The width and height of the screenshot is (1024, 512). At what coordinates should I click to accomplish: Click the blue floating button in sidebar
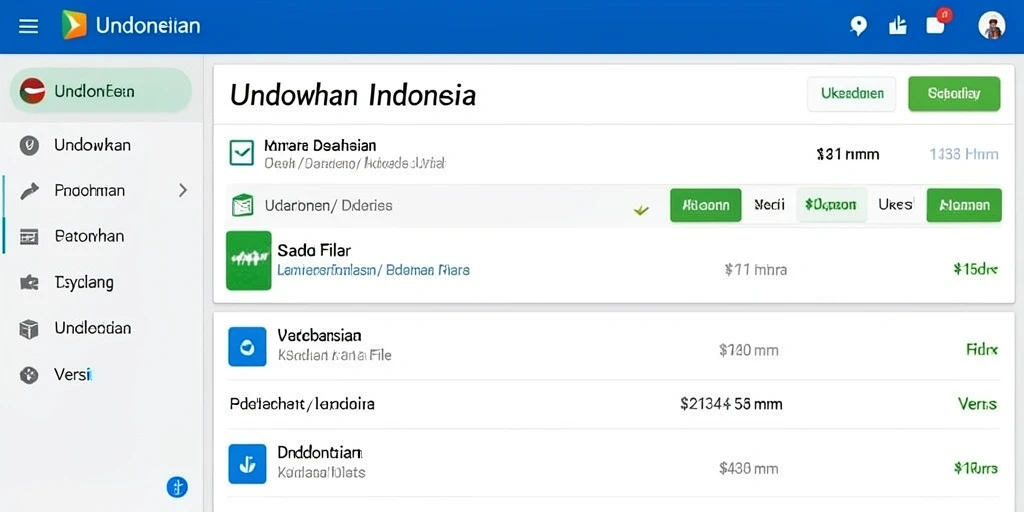177,487
